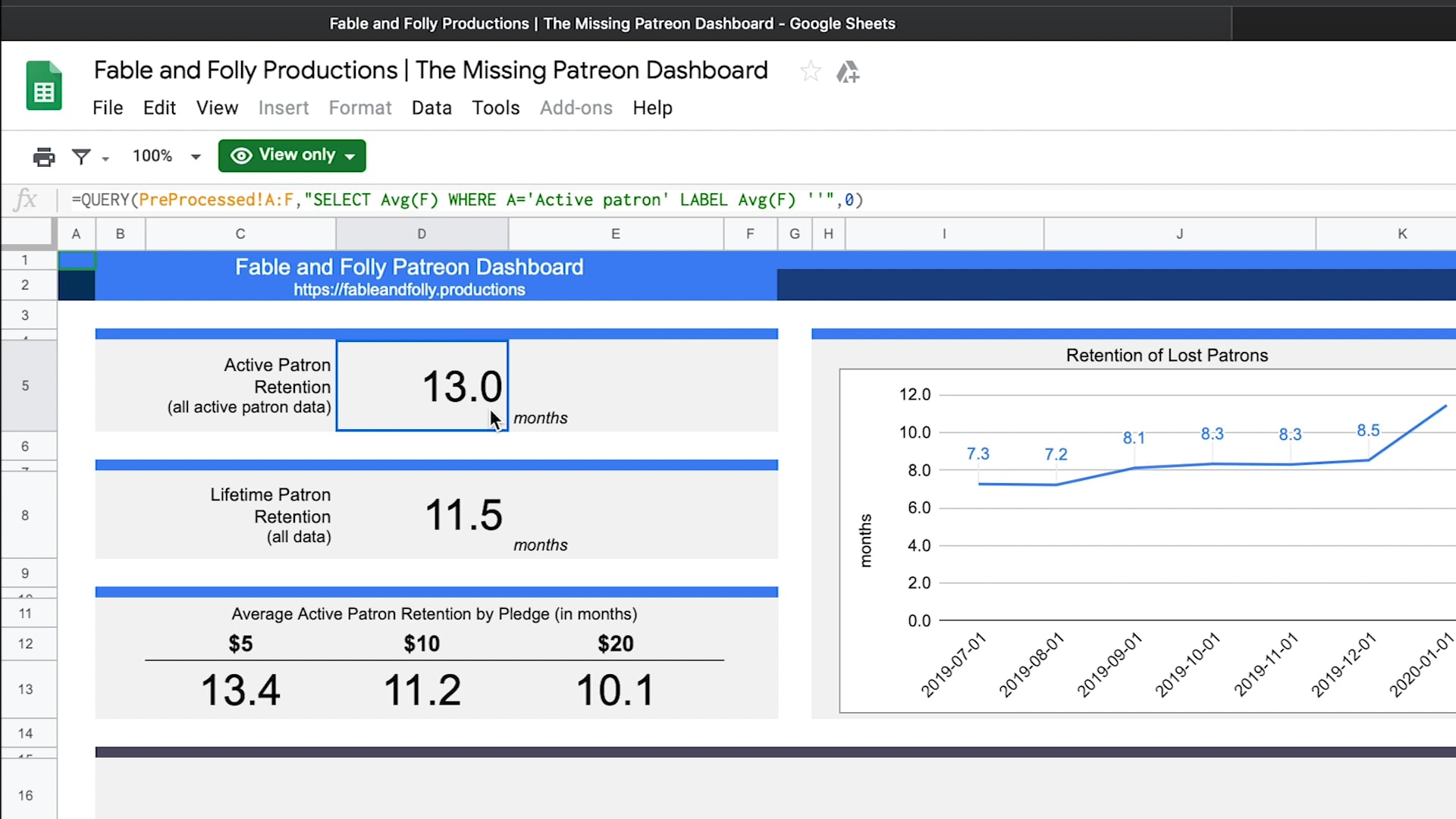Open the File menu
Image resolution: width=1456 pixels, height=819 pixels.
[x=108, y=108]
